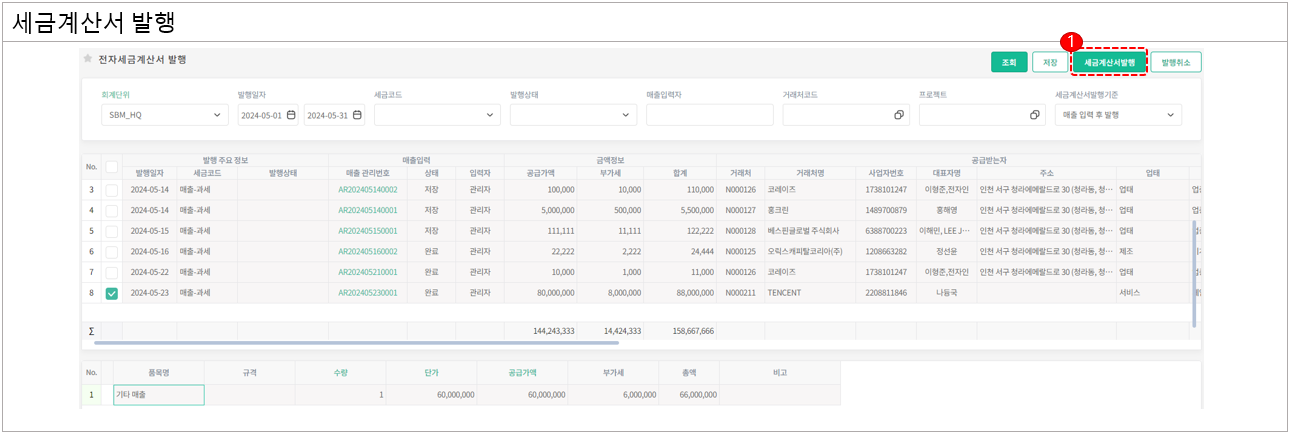Viewport: 1290px width, 434px height.
Task: Click the favorite star beside 전자세금계산서 발행
Action: pyautogui.click(x=88, y=59)
